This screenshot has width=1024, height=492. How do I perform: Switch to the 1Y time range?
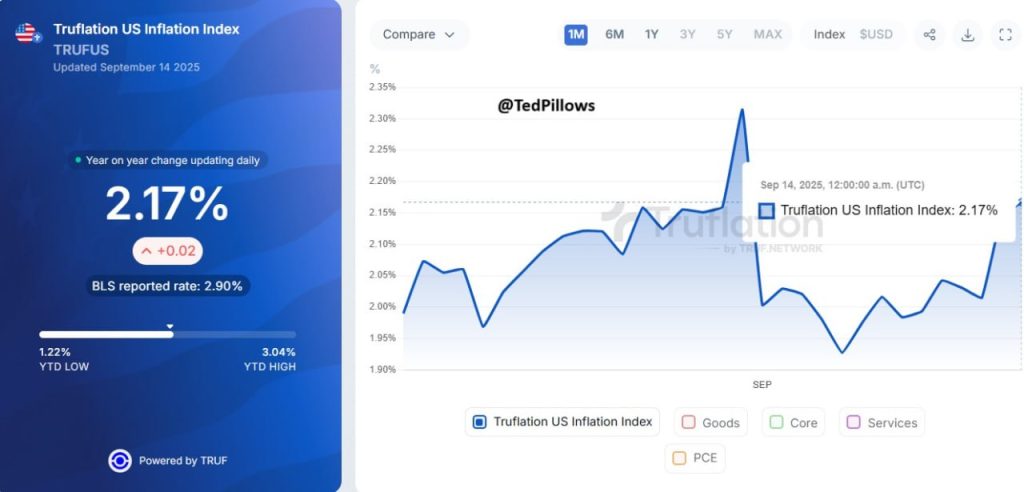[x=652, y=35]
